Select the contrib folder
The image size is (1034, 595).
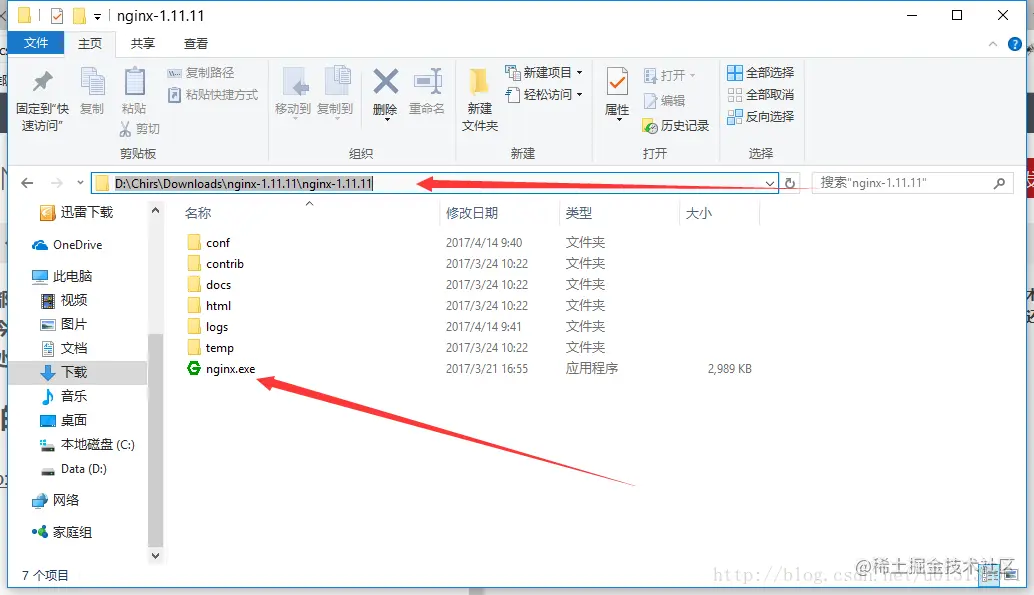pos(216,264)
